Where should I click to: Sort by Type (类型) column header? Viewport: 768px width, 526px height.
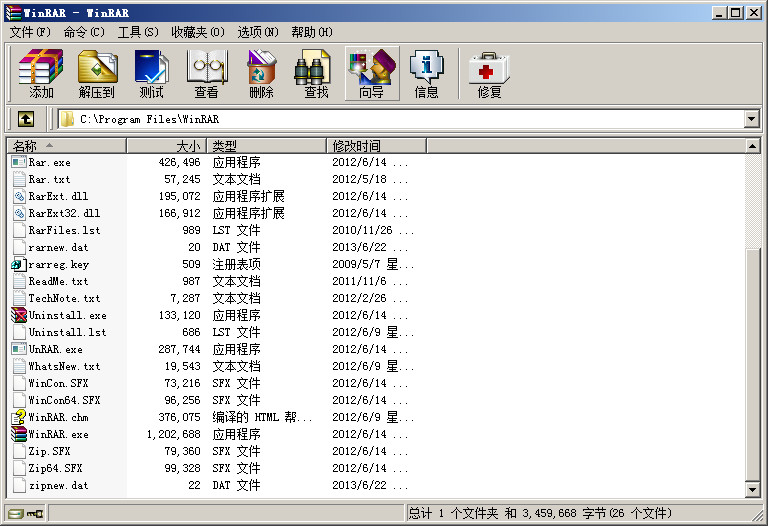266,145
